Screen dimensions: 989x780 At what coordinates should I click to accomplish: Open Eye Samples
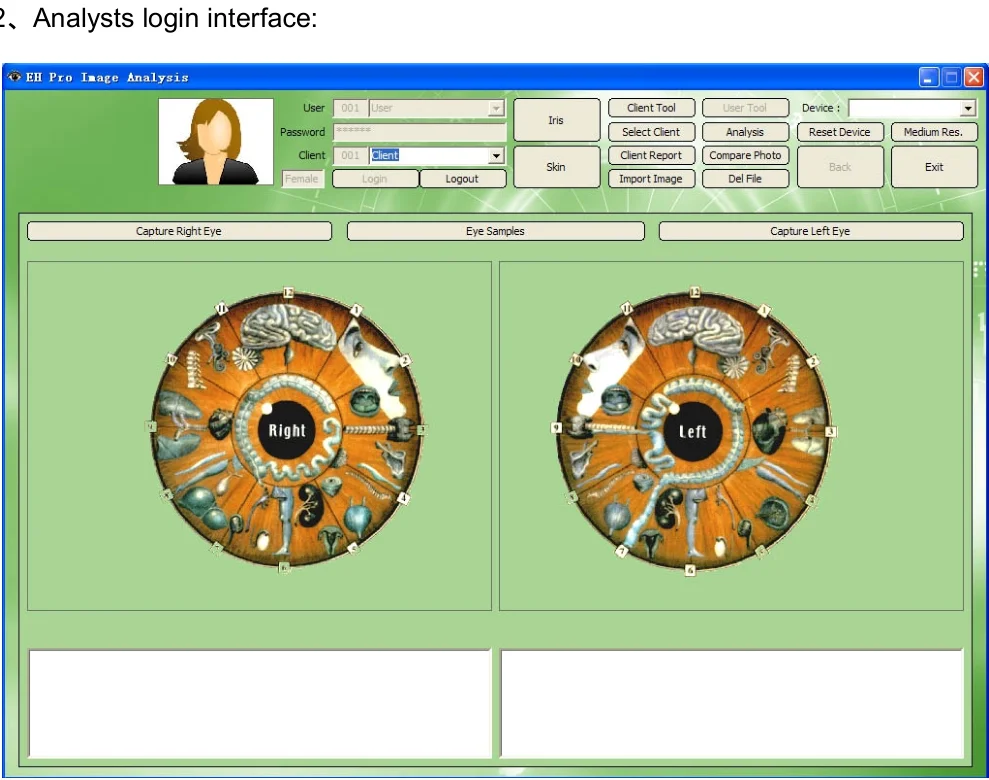(x=495, y=231)
